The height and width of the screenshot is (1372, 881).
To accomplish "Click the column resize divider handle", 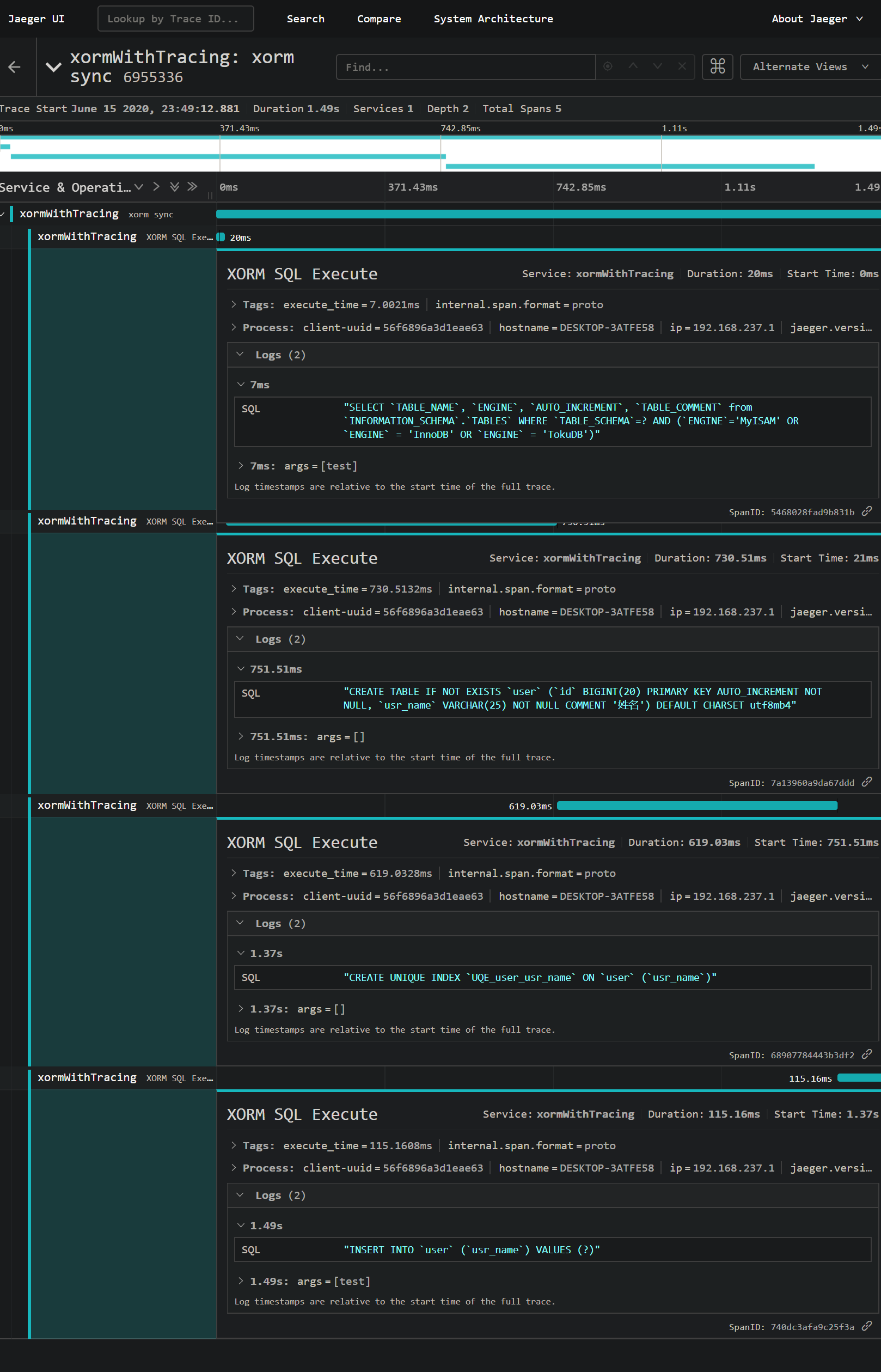I will point(210,196).
